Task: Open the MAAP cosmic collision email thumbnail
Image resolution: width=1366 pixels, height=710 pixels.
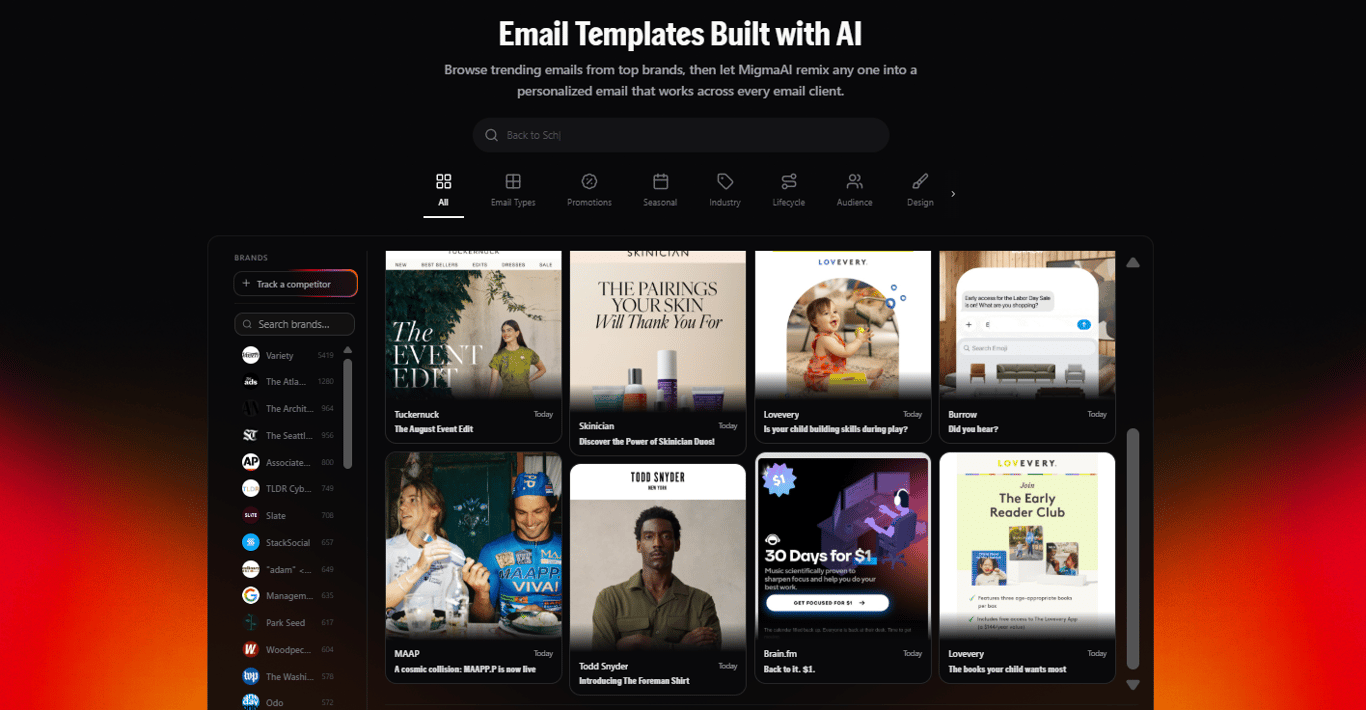Action: 473,545
